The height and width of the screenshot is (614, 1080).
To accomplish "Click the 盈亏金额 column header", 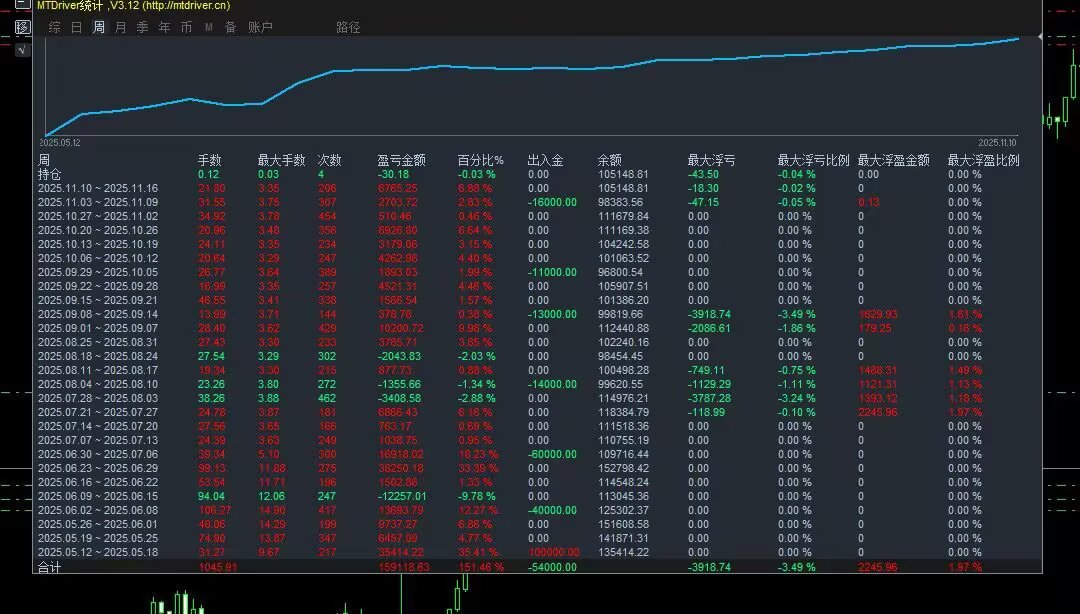I will point(402,161).
